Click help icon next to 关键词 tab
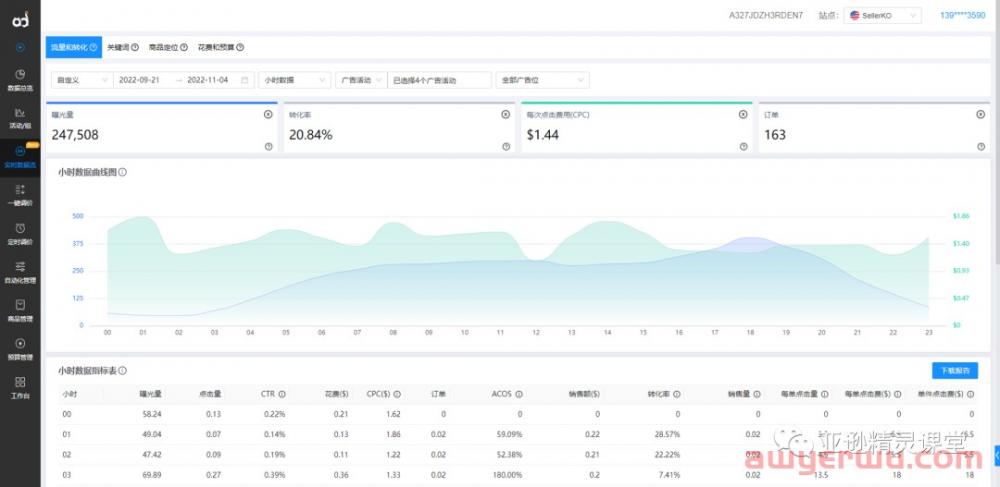The width and height of the screenshot is (1000, 487). pos(135,47)
